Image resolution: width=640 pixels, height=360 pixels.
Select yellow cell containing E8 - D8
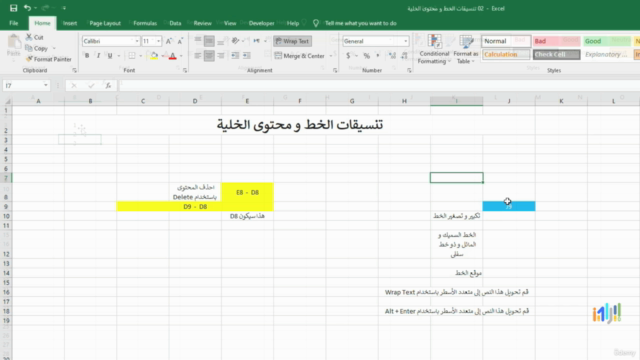coord(247,192)
